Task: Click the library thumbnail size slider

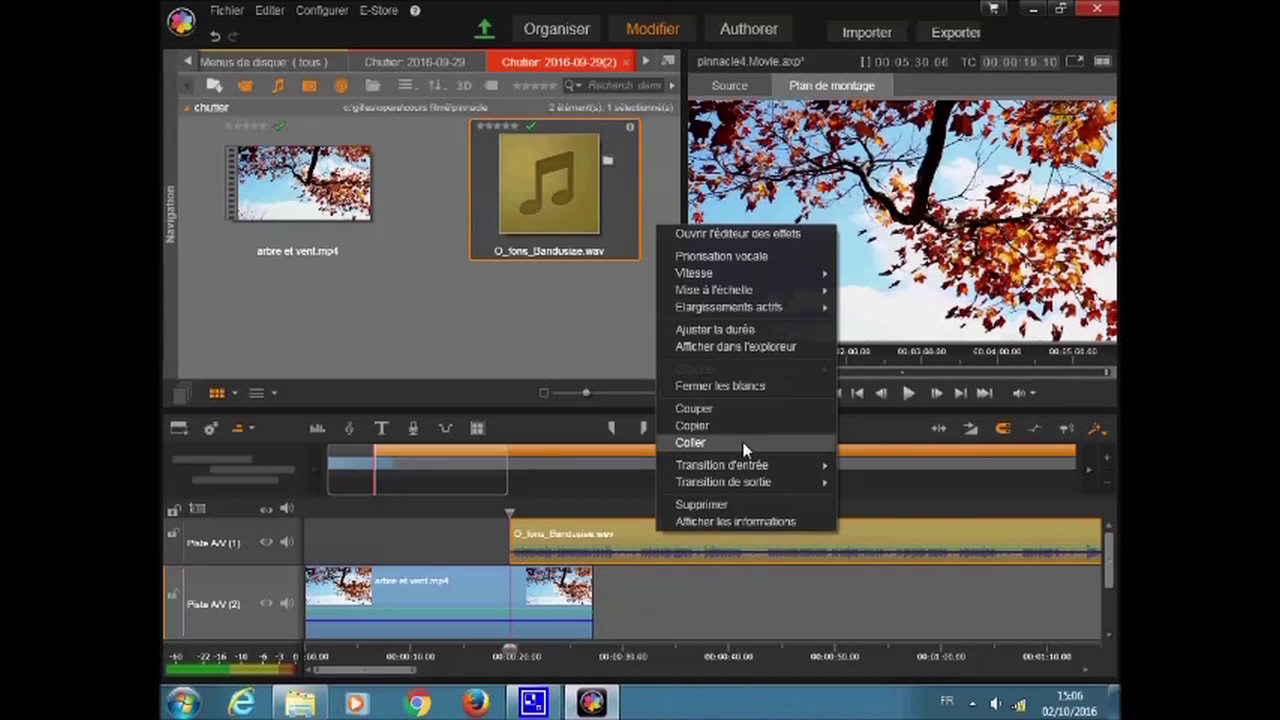Action: click(586, 393)
